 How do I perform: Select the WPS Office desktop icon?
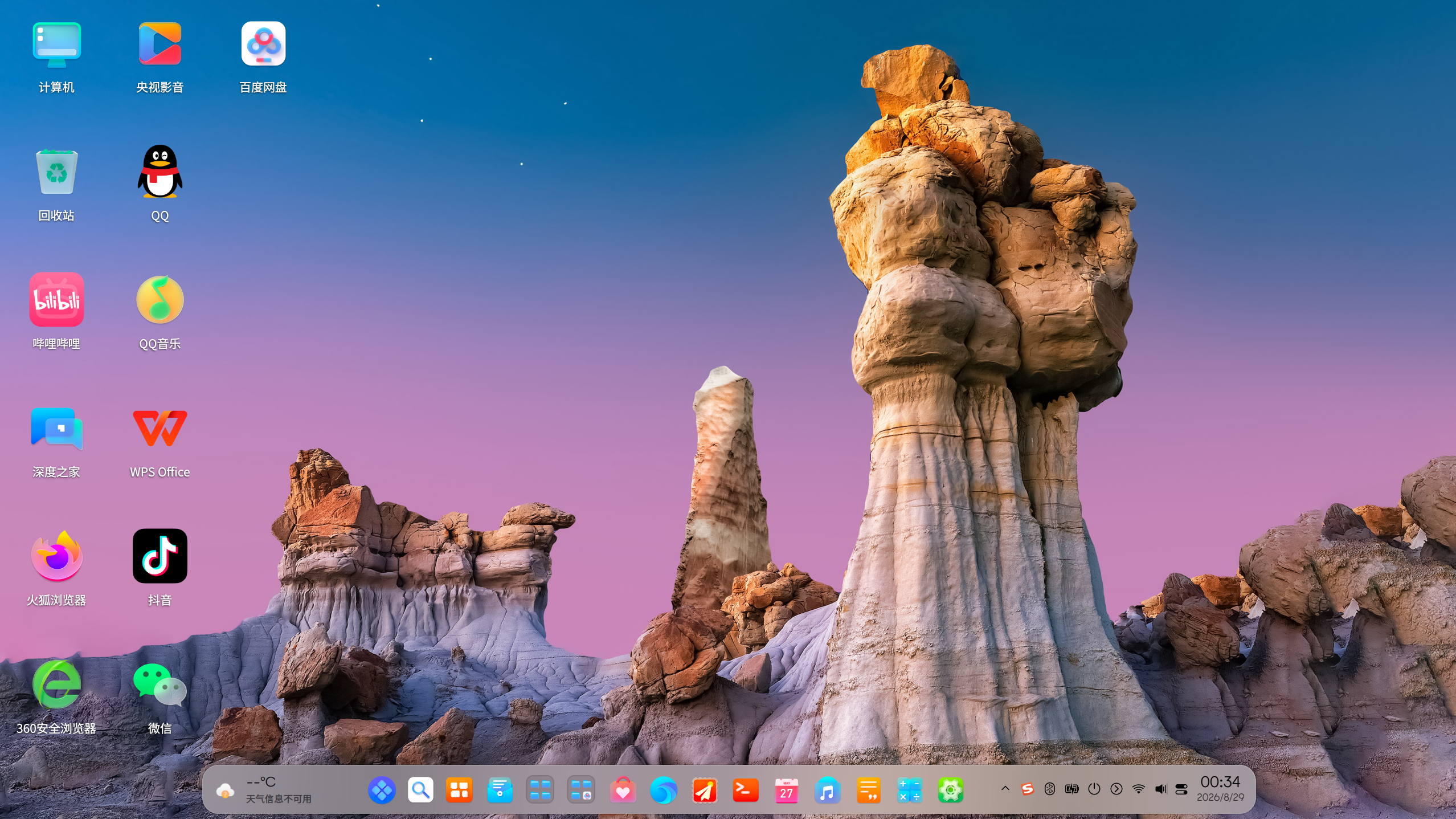[159, 428]
